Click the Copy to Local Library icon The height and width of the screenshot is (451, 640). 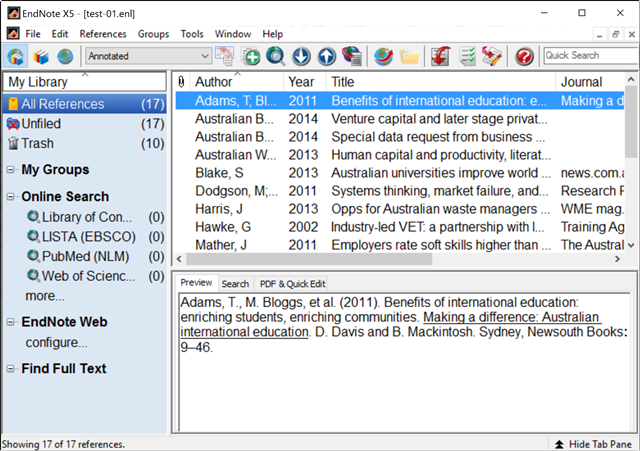(225, 56)
